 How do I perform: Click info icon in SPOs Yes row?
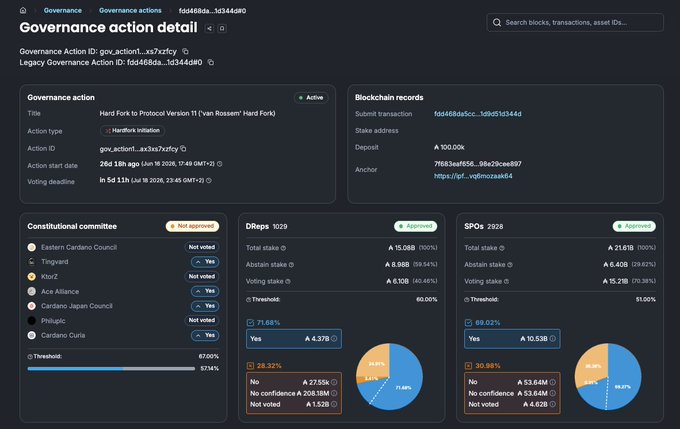point(552,339)
